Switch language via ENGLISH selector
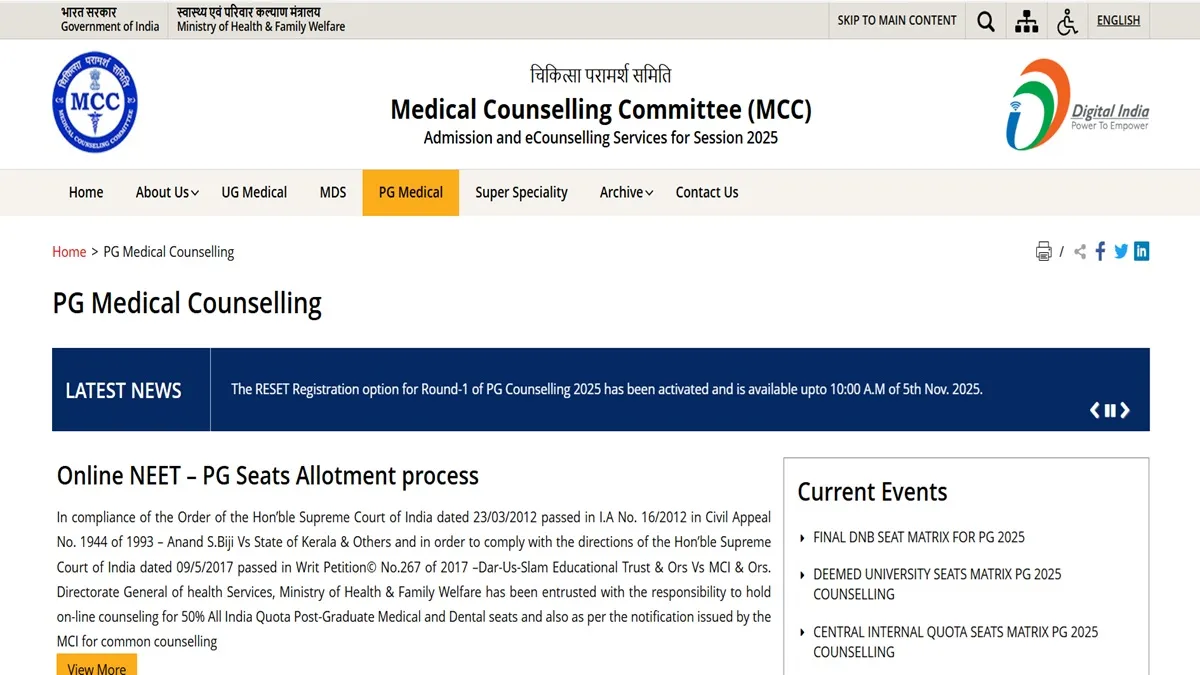The image size is (1200, 675). (x=1118, y=20)
